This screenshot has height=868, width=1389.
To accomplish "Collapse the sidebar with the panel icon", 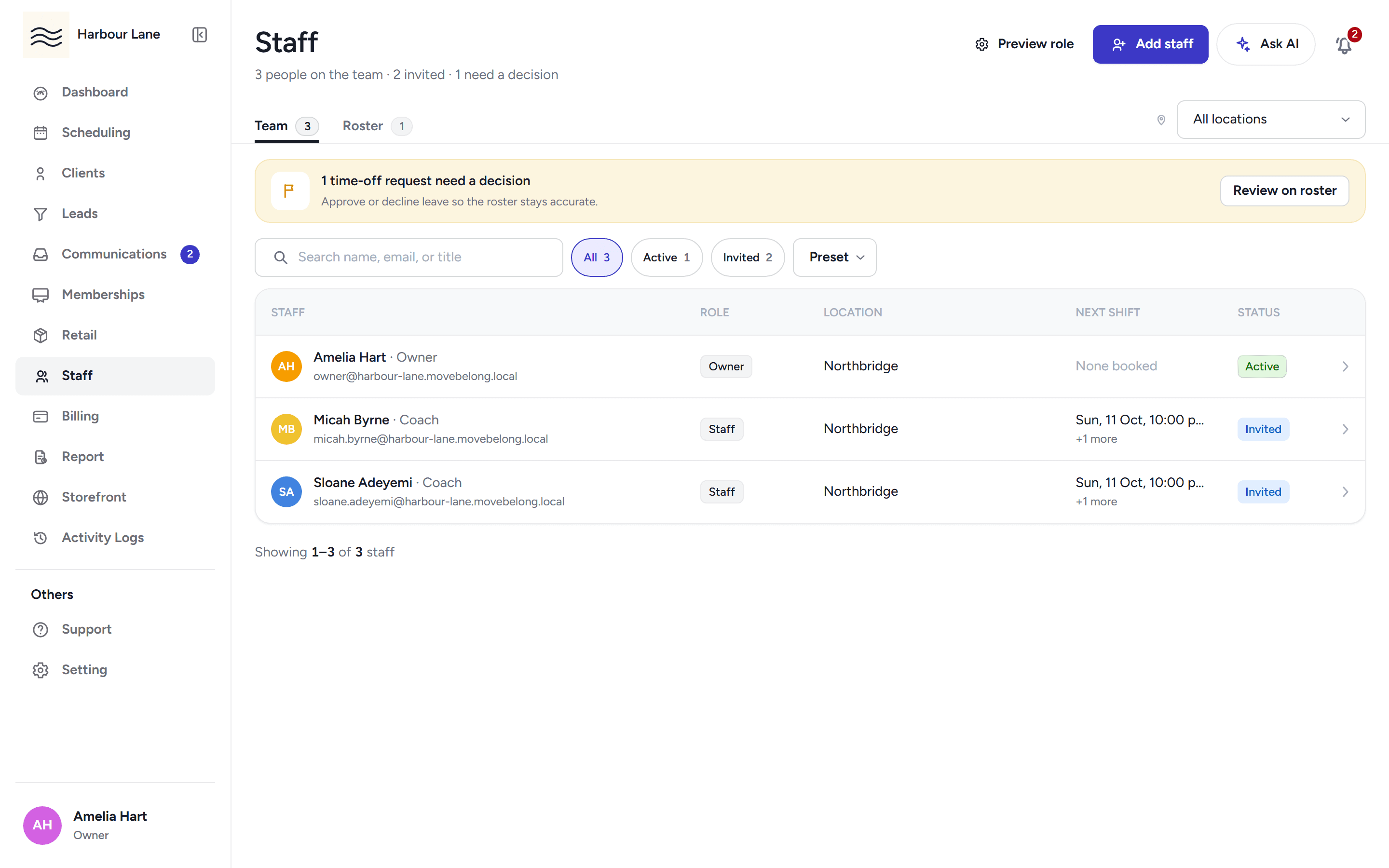I will point(199,34).
